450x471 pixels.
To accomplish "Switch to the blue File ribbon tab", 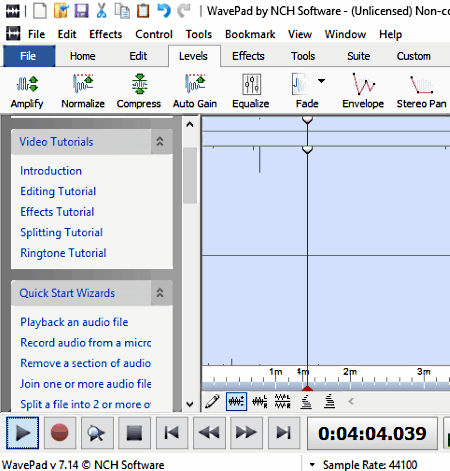I will tap(29, 56).
